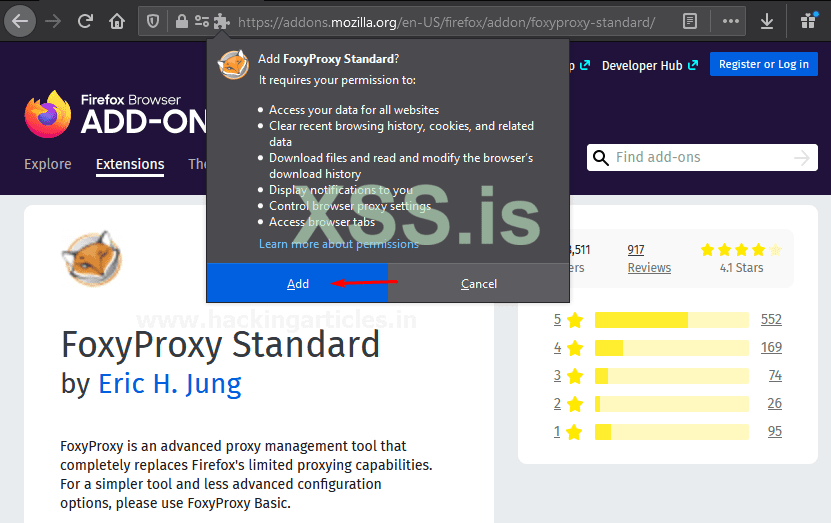The image size is (831, 523).
Task: Open the page actions three-dot menu
Action: click(731, 21)
